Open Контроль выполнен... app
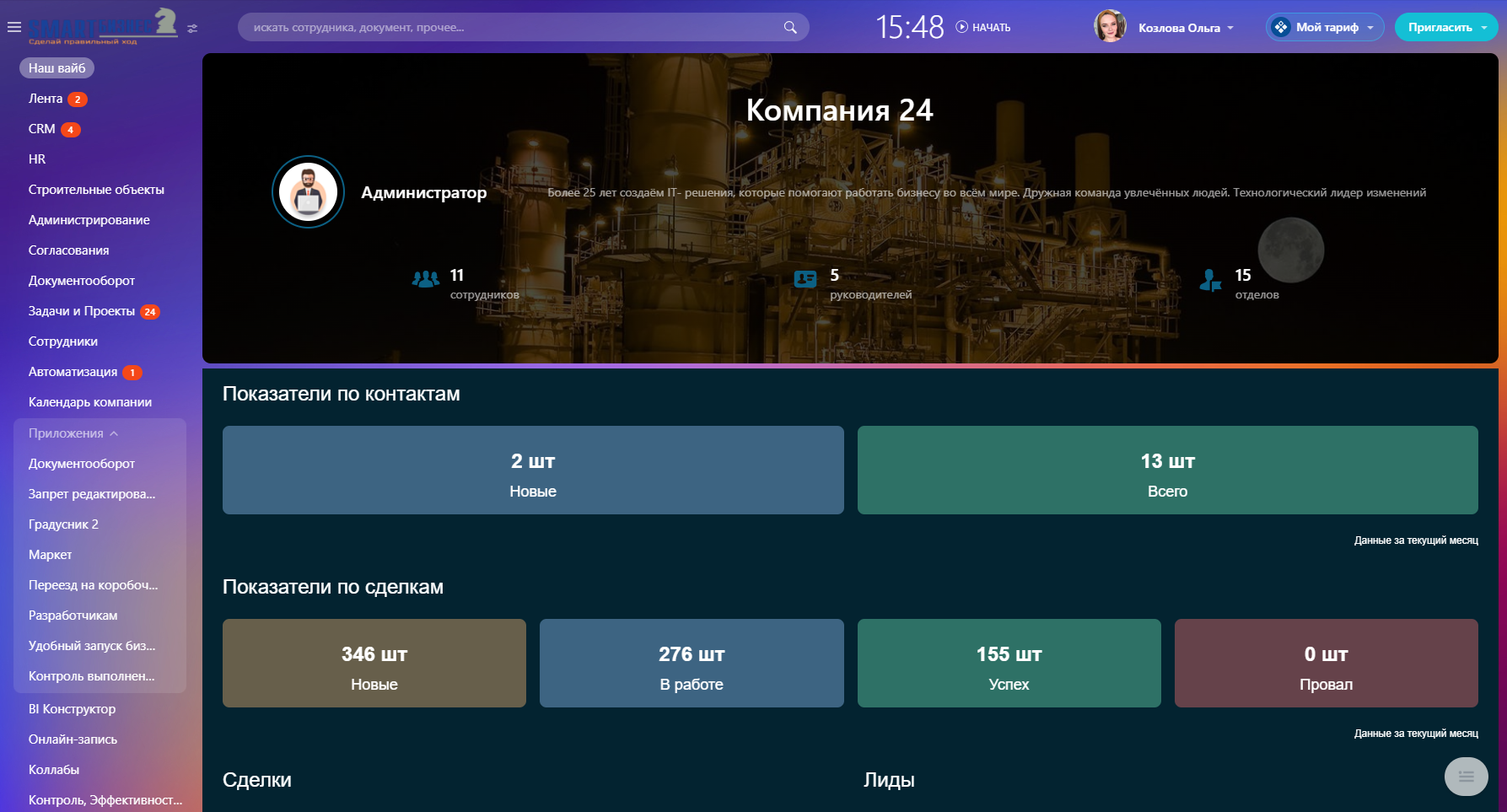 92,676
